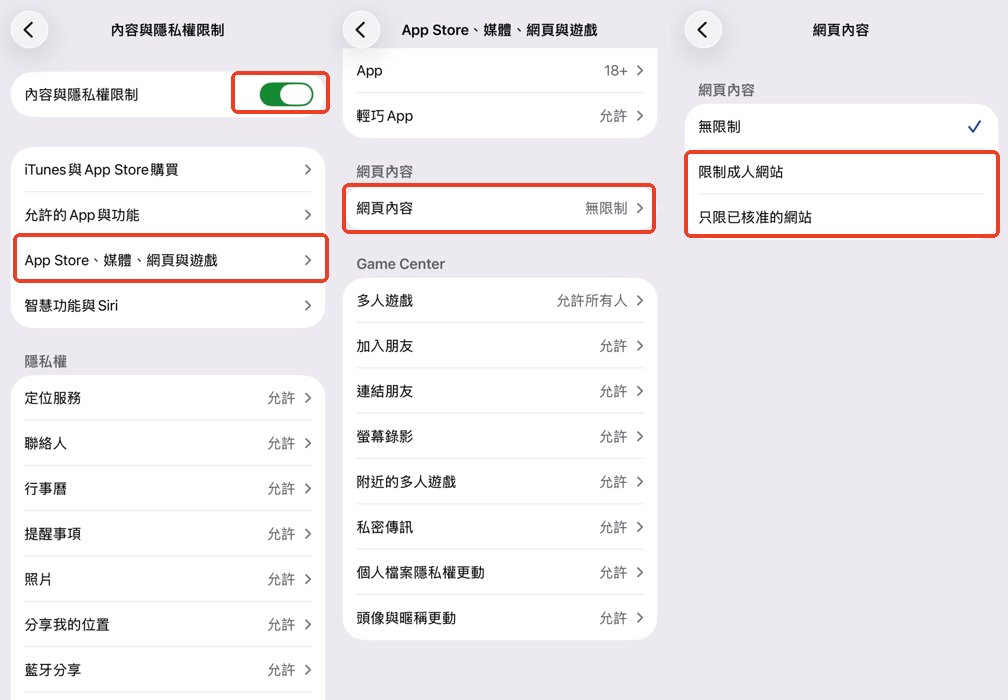
Task: Expand App rating row showing 18+
Action: [500, 71]
